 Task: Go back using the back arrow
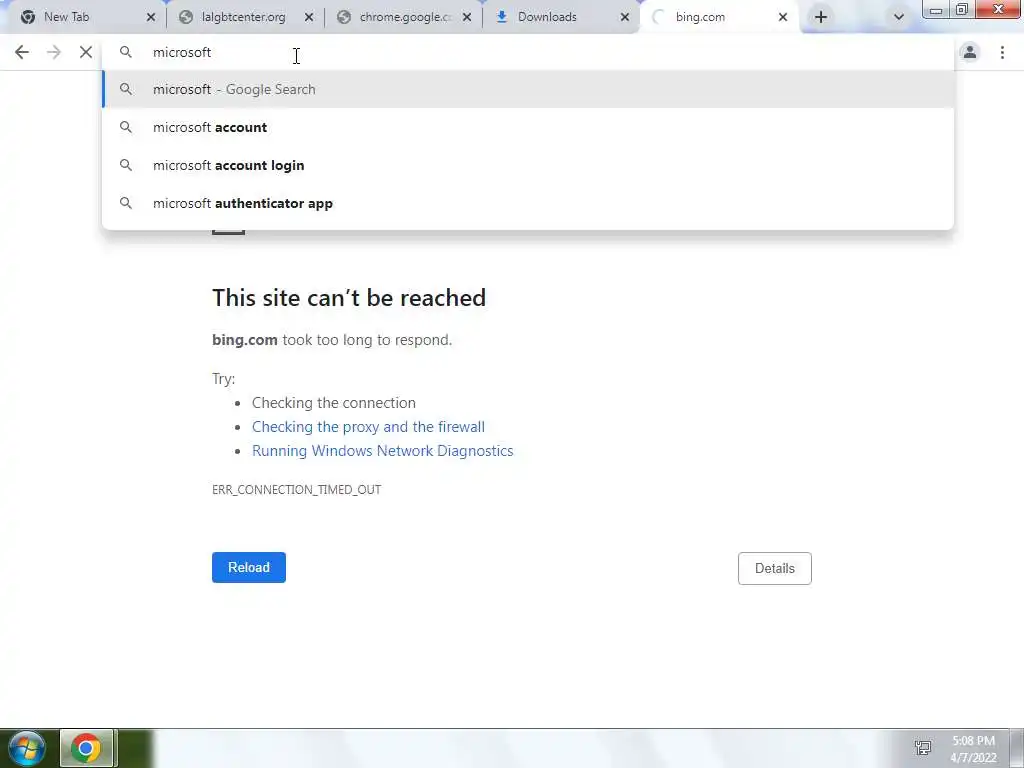point(22,52)
